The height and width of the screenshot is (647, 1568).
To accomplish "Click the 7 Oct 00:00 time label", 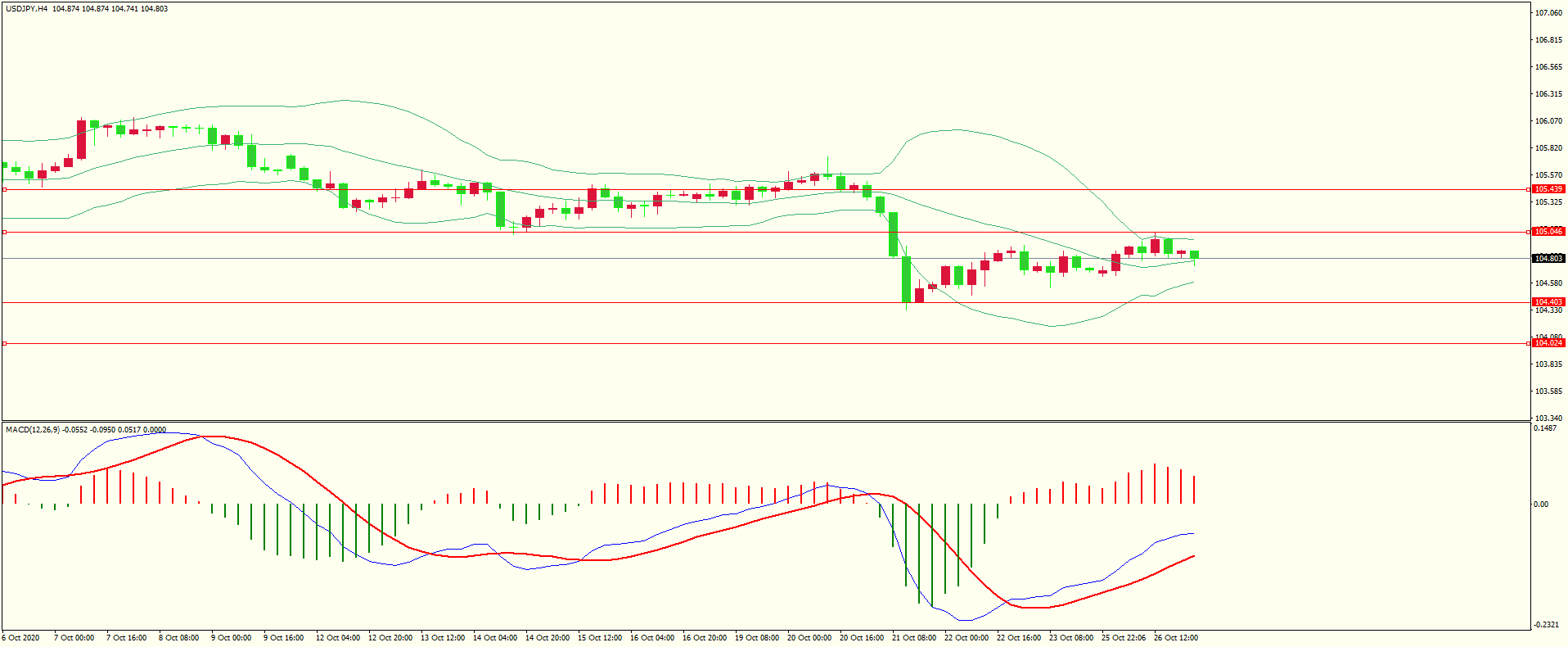I will (74, 638).
